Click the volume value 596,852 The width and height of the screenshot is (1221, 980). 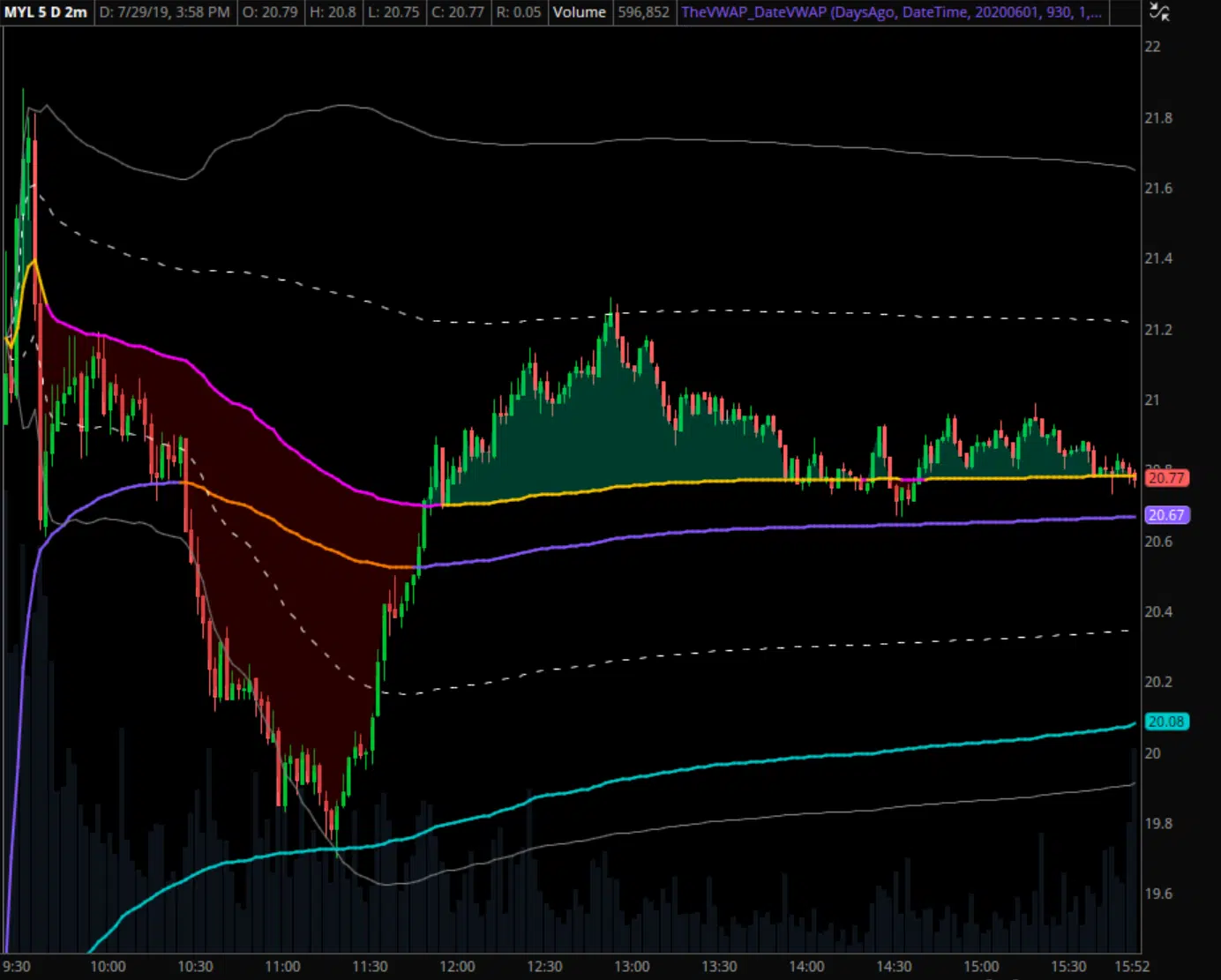[x=643, y=12]
